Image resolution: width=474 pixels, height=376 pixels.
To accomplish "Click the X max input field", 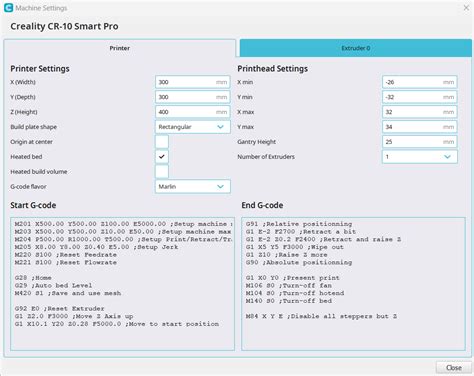I will point(420,112).
